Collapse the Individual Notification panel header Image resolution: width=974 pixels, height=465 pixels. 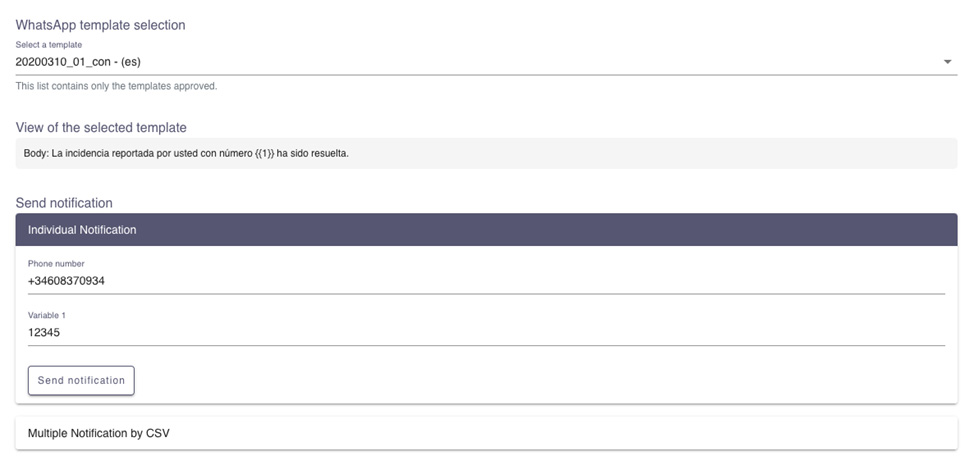point(486,230)
